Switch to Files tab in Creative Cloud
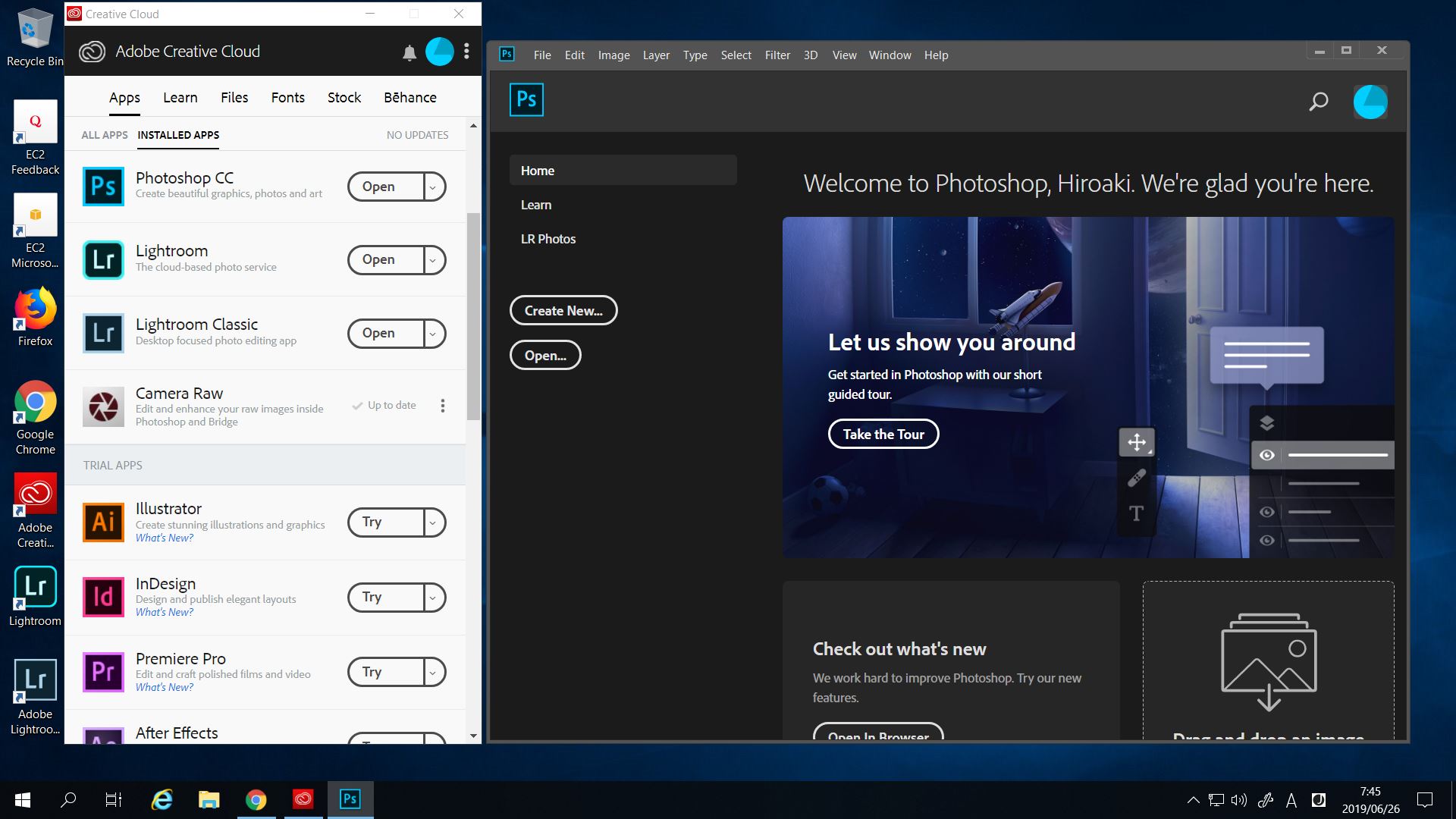1456x819 pixels. (x=234, y=97)
